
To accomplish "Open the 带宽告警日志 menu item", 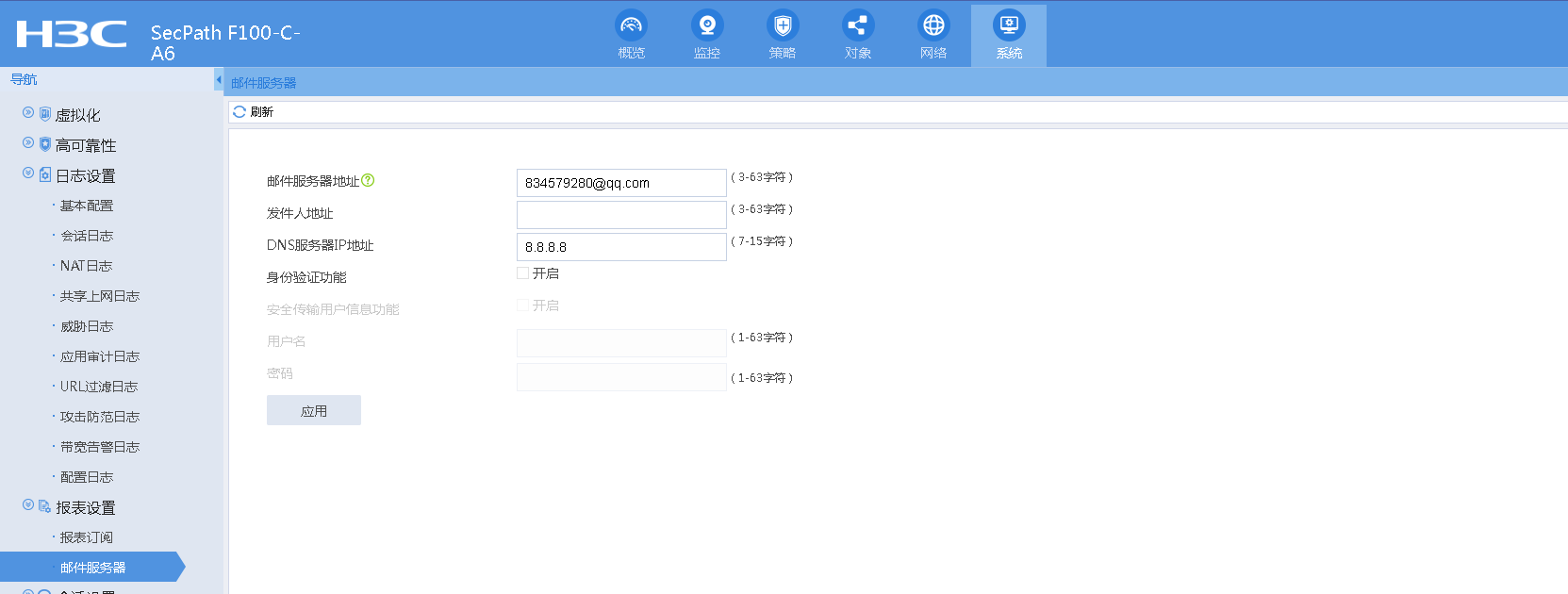I will [100, 447].
